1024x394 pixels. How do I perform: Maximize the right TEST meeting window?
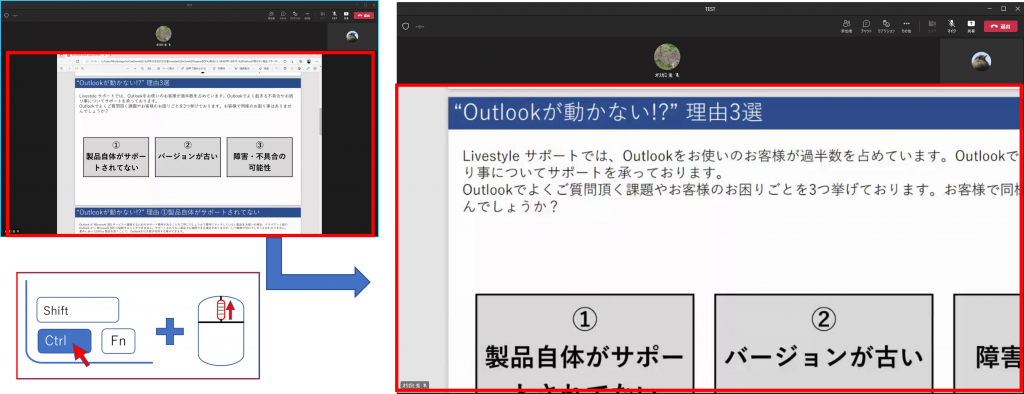1003,8
